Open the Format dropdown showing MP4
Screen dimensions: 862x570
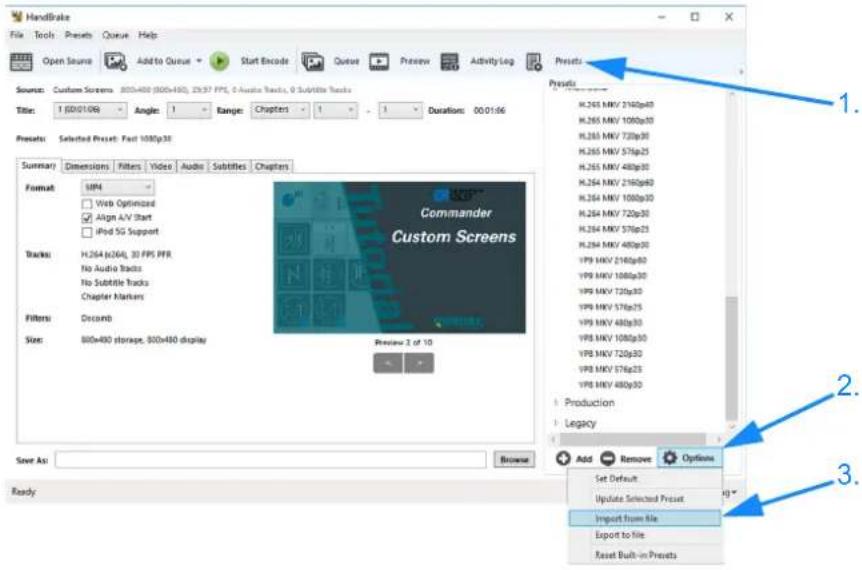[x=118, y=187]
